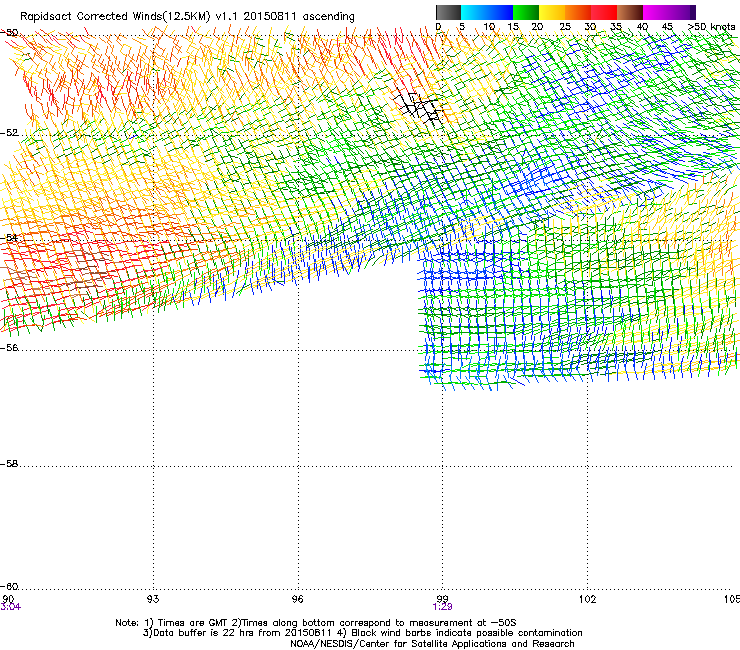The image size is (740, 650).
Task: Click the cluster of black contamination wind barbs
Action: tap(419, 108)
